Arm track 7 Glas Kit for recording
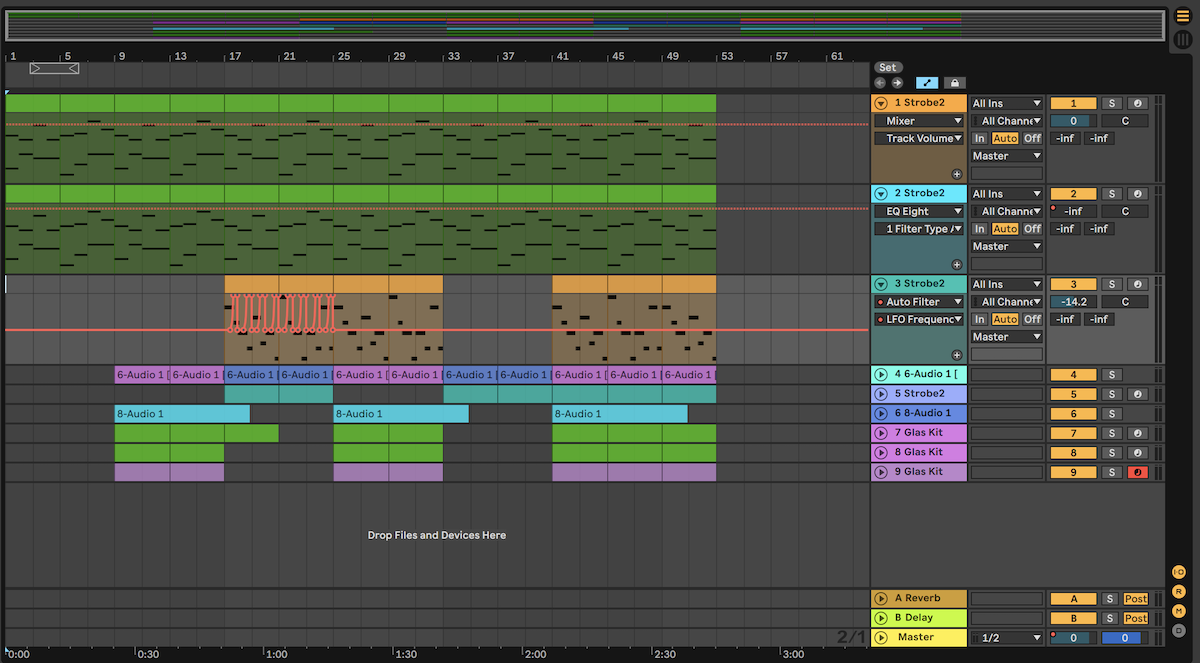The image size is (1200, 663). pyautogui.click(x=1138, y=433)
